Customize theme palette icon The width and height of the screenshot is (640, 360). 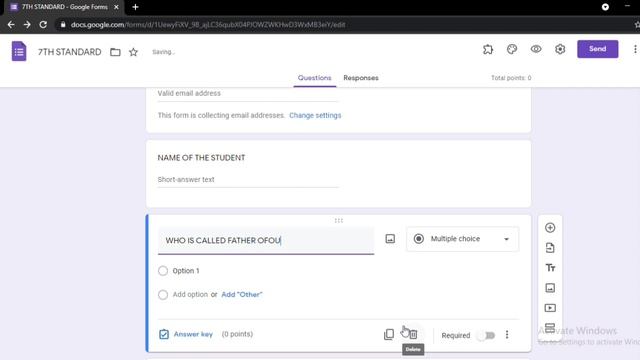[x=512, y=49]
